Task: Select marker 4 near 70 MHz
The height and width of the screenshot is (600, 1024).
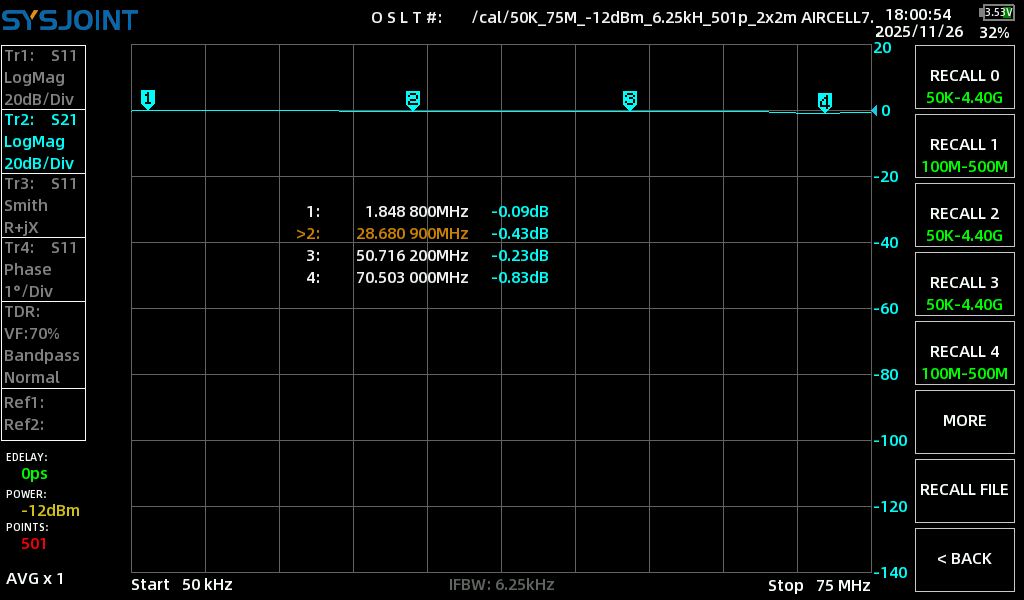Action: tap(824, 101)
